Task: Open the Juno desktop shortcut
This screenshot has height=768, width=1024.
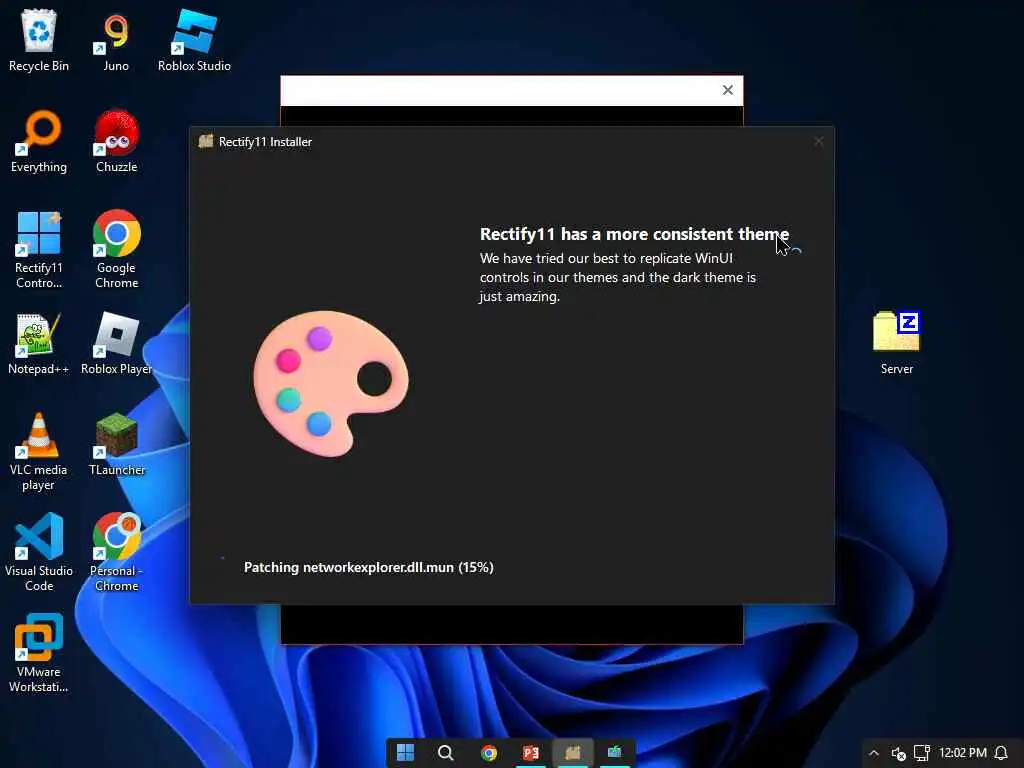Action: point(116,40)
